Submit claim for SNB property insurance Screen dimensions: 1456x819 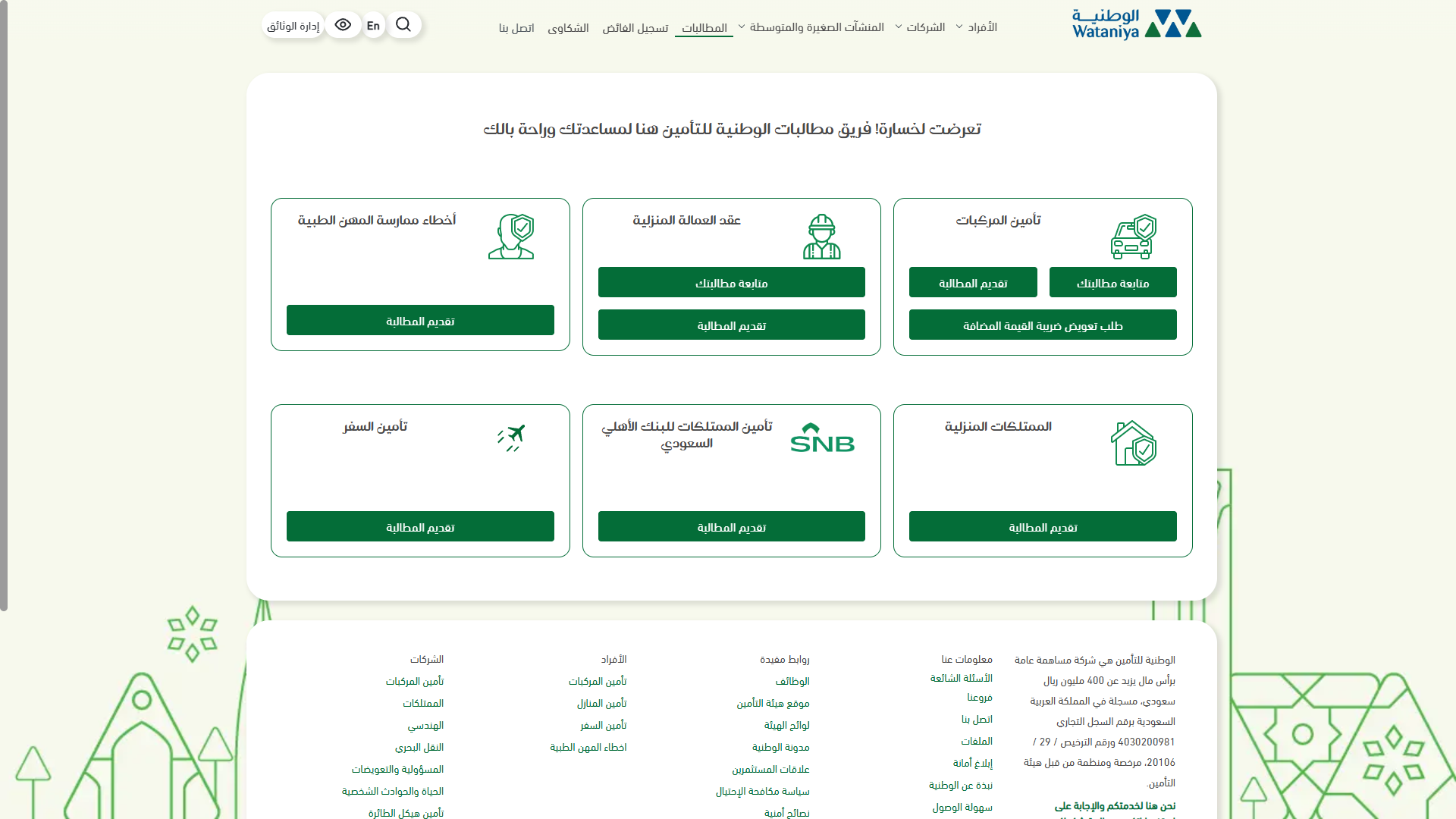point(732,526)
